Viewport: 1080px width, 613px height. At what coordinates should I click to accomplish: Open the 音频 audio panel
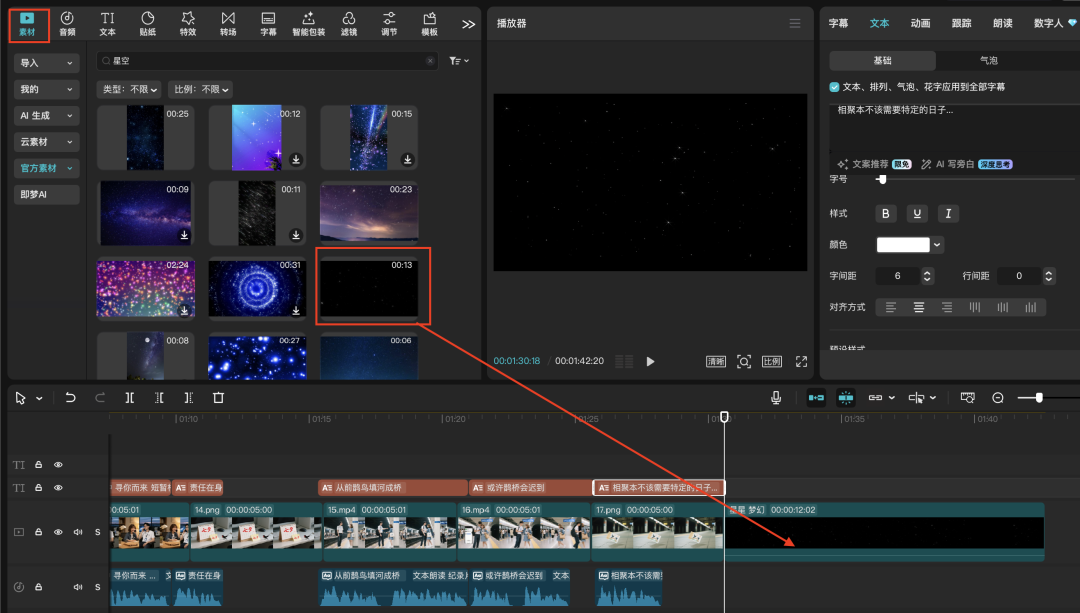point(67,23)
